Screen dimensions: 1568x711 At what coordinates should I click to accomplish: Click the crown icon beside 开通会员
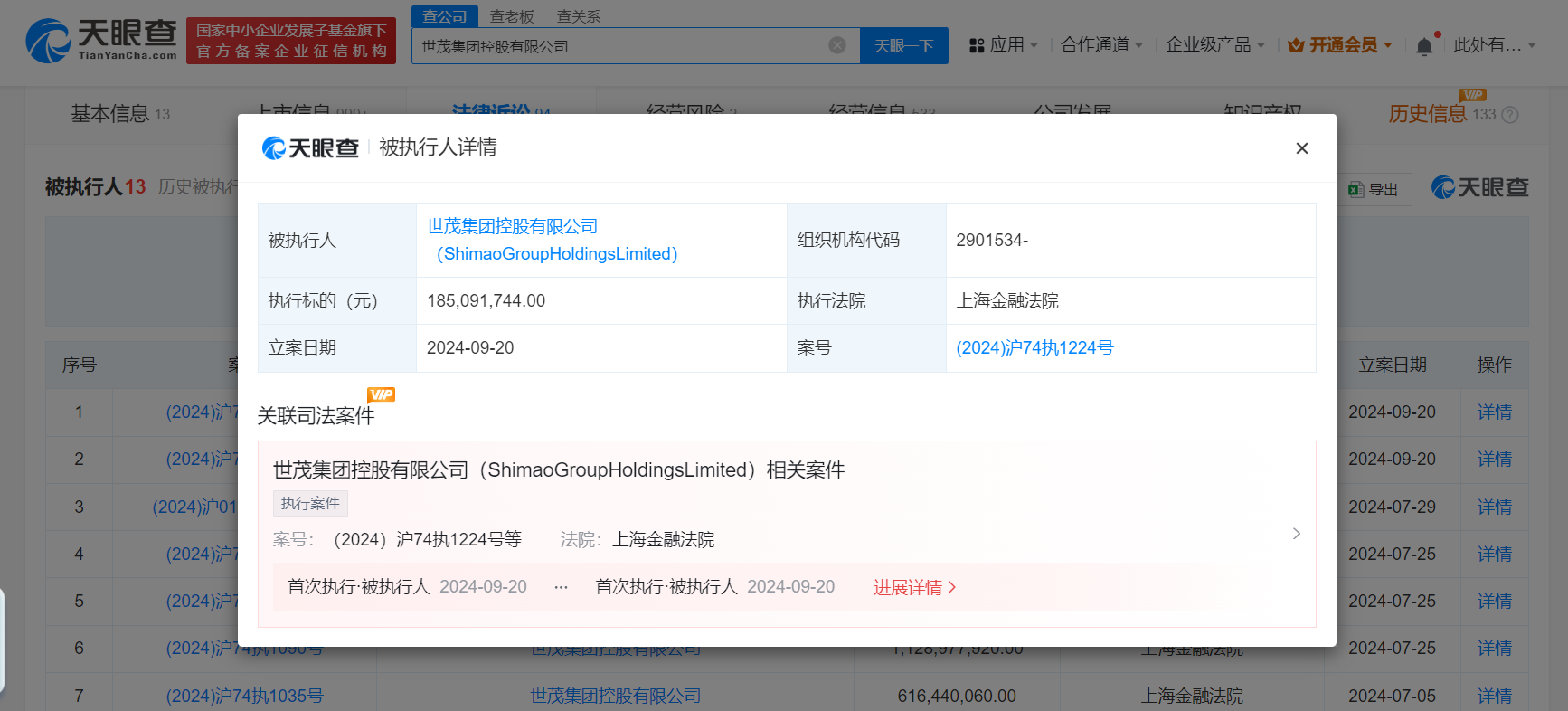coord(1296,45)
